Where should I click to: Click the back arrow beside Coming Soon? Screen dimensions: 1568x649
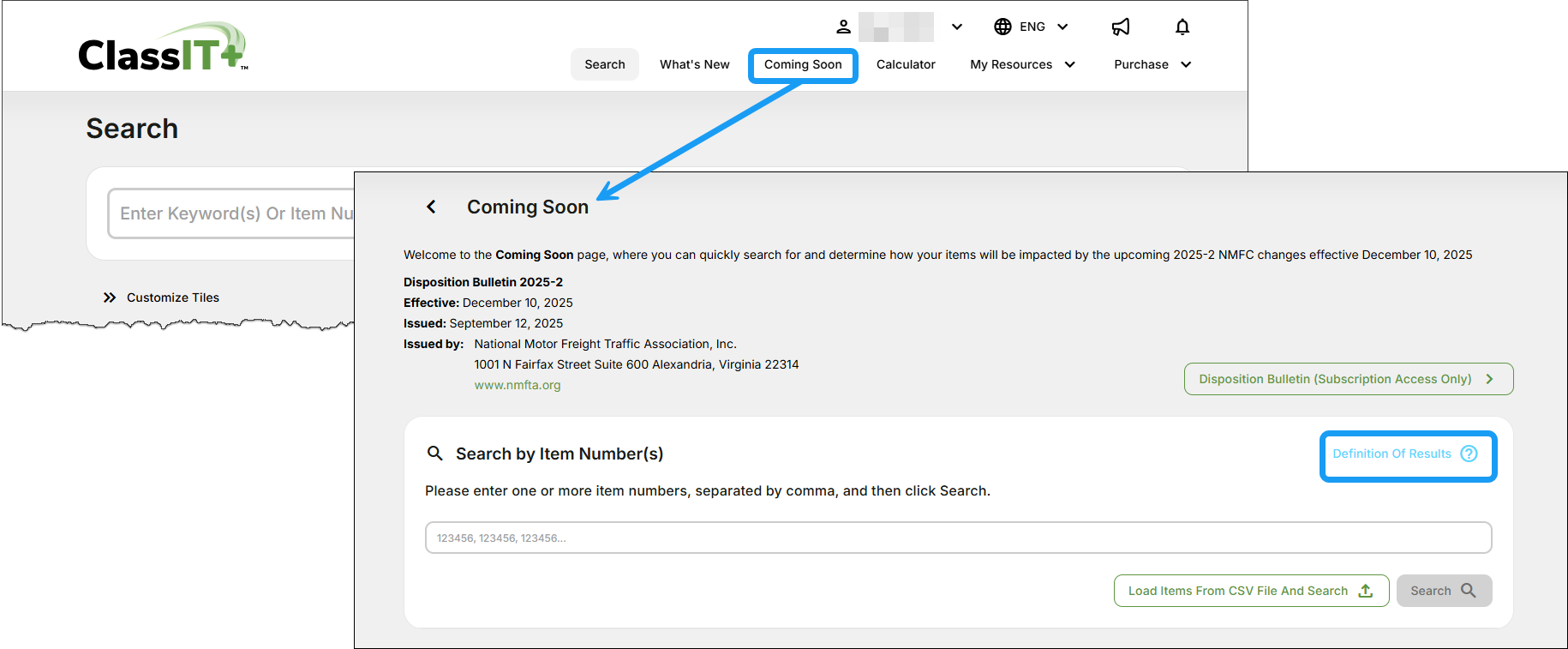(431, 207)
